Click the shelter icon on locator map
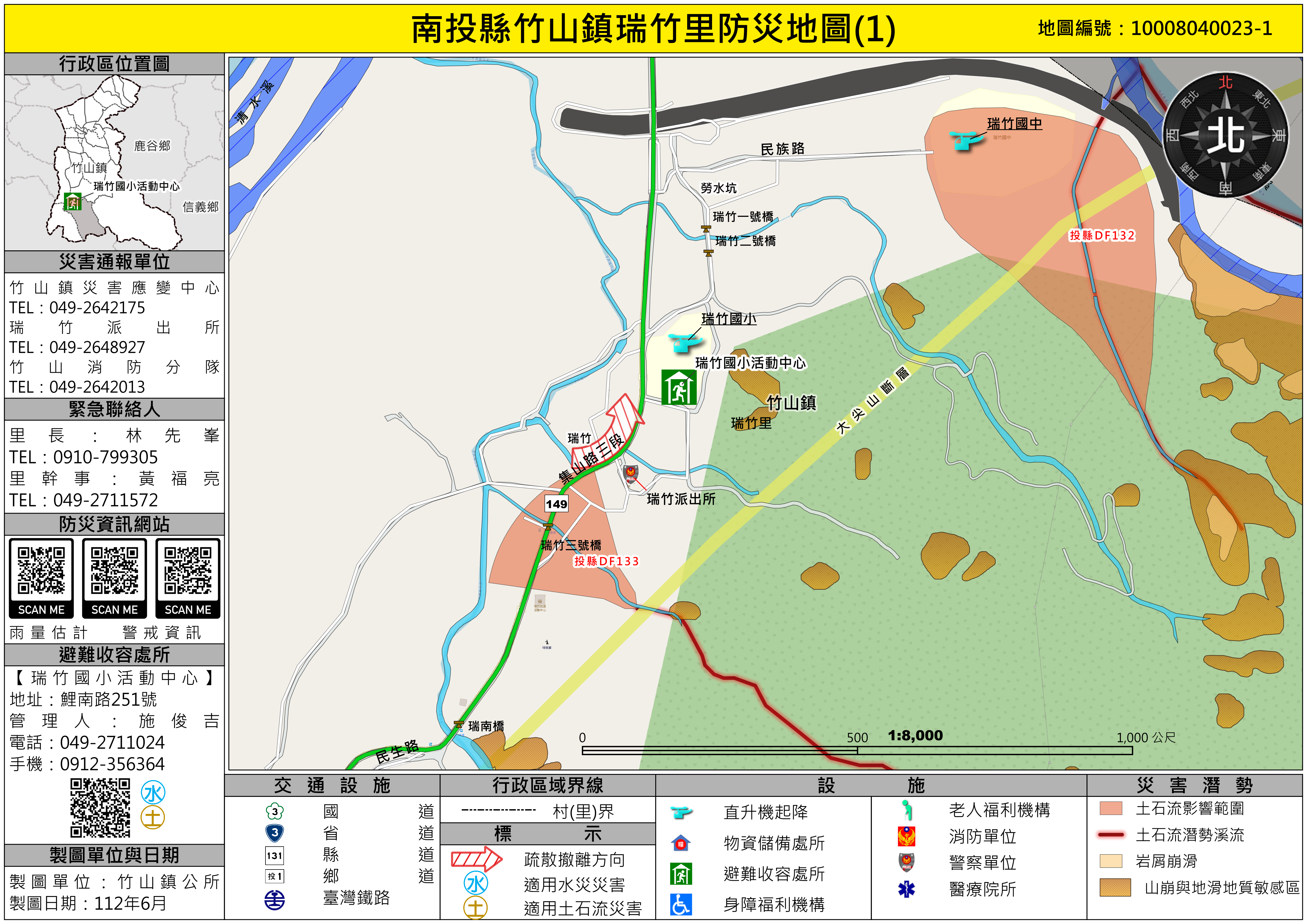 click(x=73, y=201)
